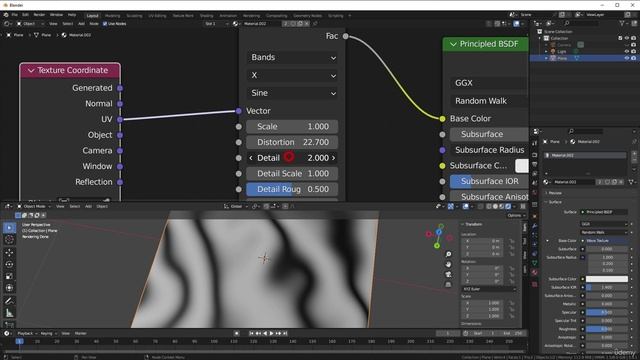Toggle the Use Nodes checkbox
This screenshot has width=640, height=360.
pos(105,24)
